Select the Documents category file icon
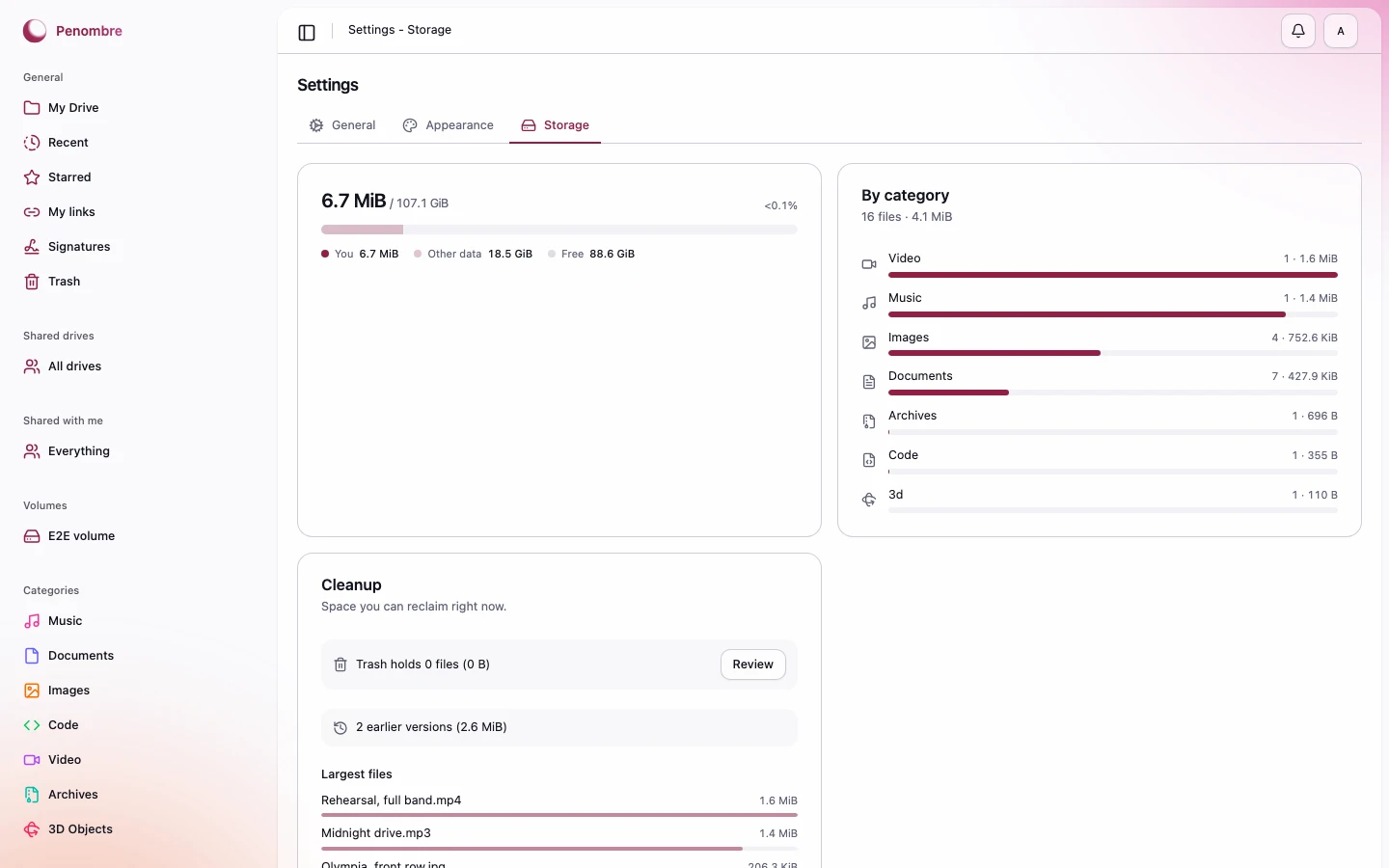The width and height of the screenshot is (1389, 868). pos(32,656)
